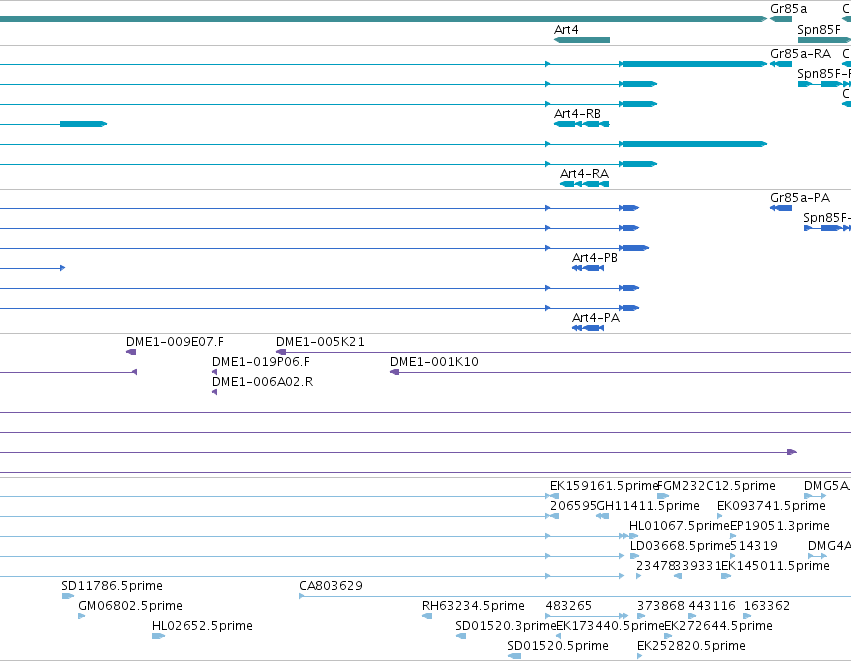Click the 373868 EST label

[x=661, y=606]
